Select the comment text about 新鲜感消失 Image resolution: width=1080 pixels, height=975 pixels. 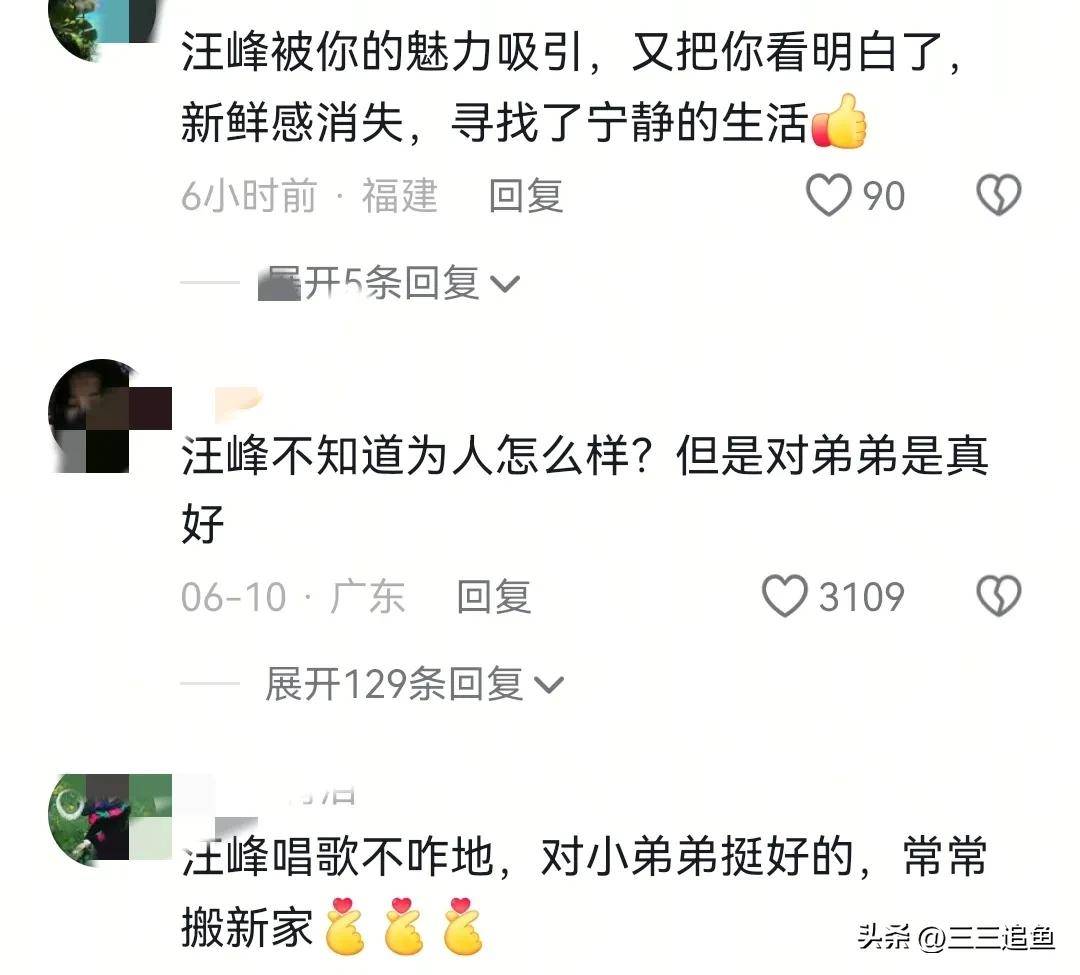pyautogui.click(x=572, y=87)
